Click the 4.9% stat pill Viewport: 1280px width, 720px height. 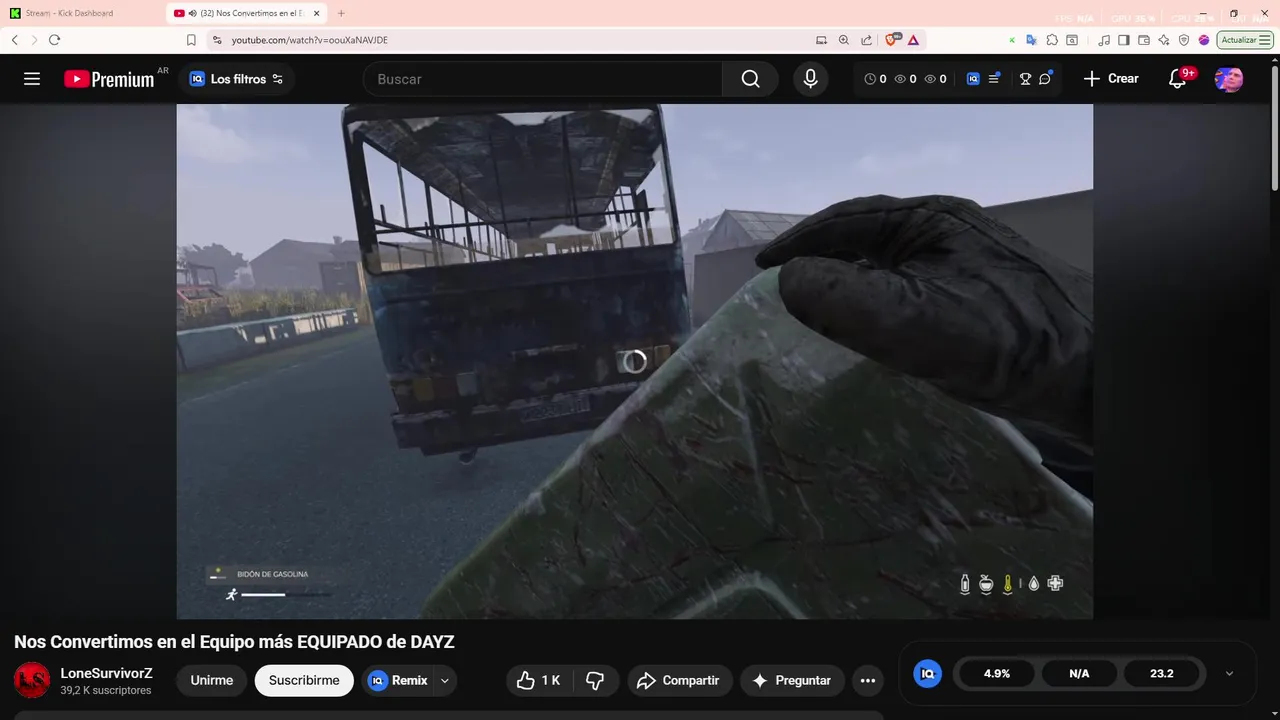coord(997,674)
